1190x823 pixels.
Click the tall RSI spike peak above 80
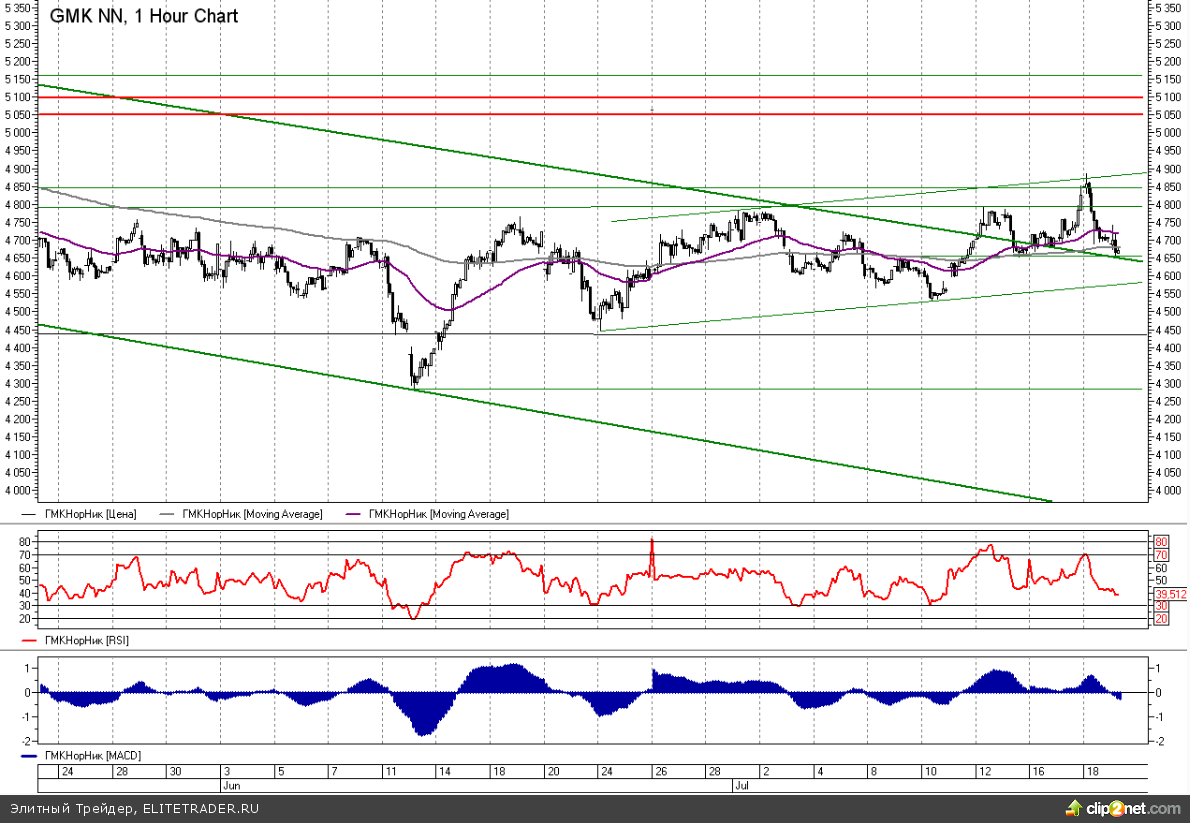(652, 540)
